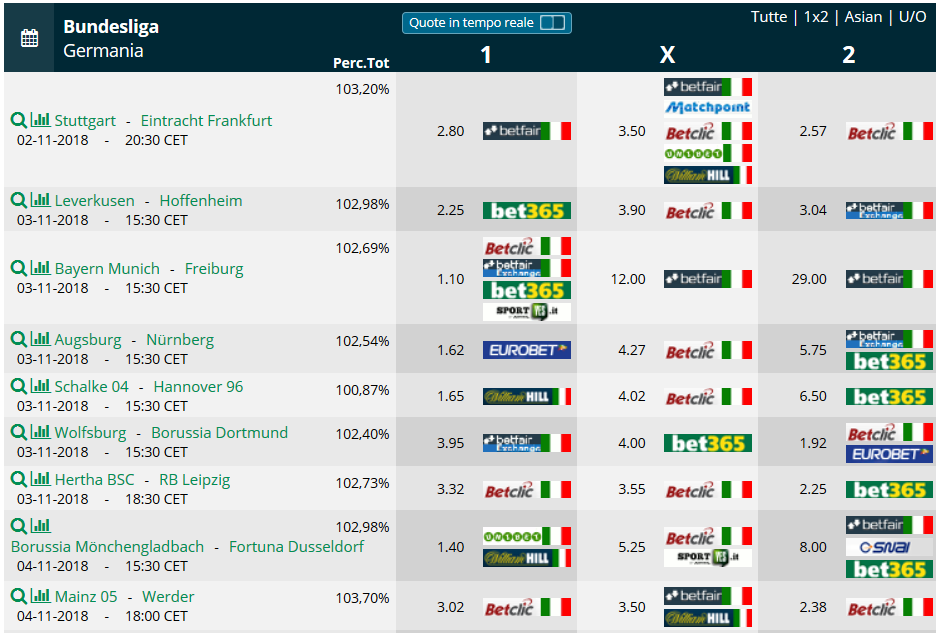The image size is (936, 633).
Task: Open the Werder team link
Action: coord(168,597)
